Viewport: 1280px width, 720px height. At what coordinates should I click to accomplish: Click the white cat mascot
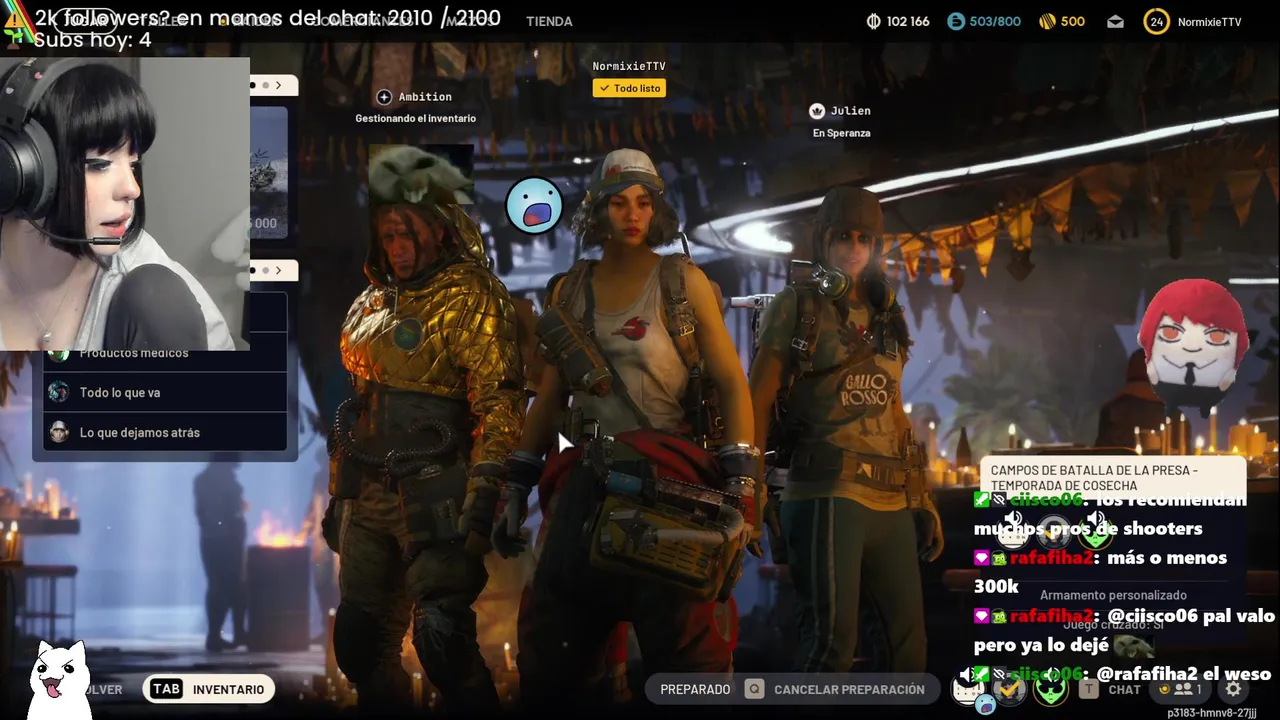pos(59,680)
